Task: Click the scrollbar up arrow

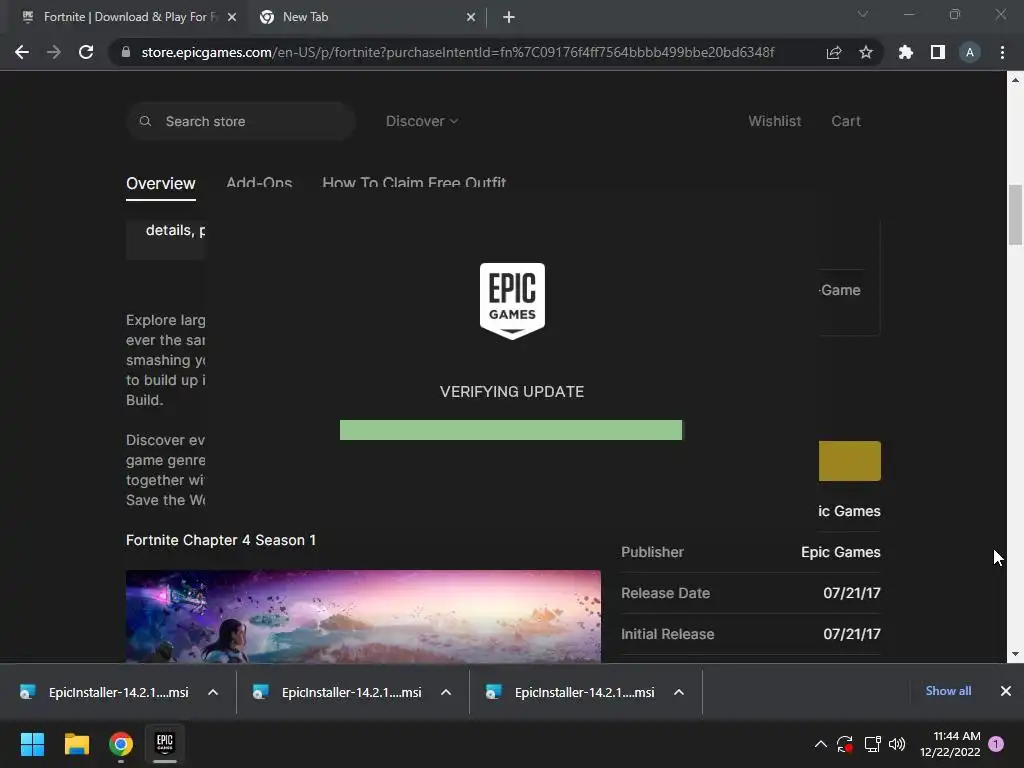Action: coord(1015,80)
